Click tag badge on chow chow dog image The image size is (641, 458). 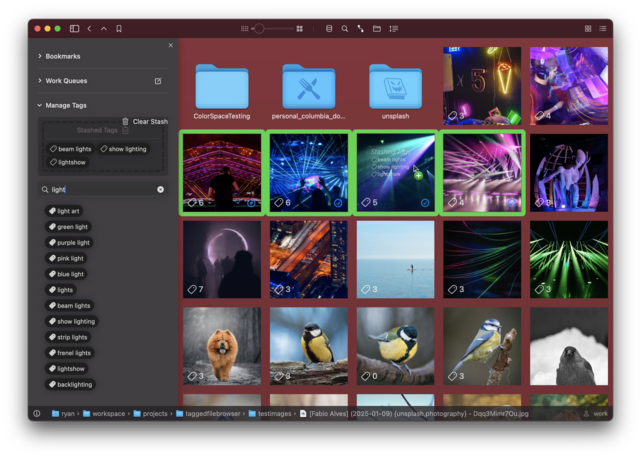pyautogui.click(x=195, y=376)
